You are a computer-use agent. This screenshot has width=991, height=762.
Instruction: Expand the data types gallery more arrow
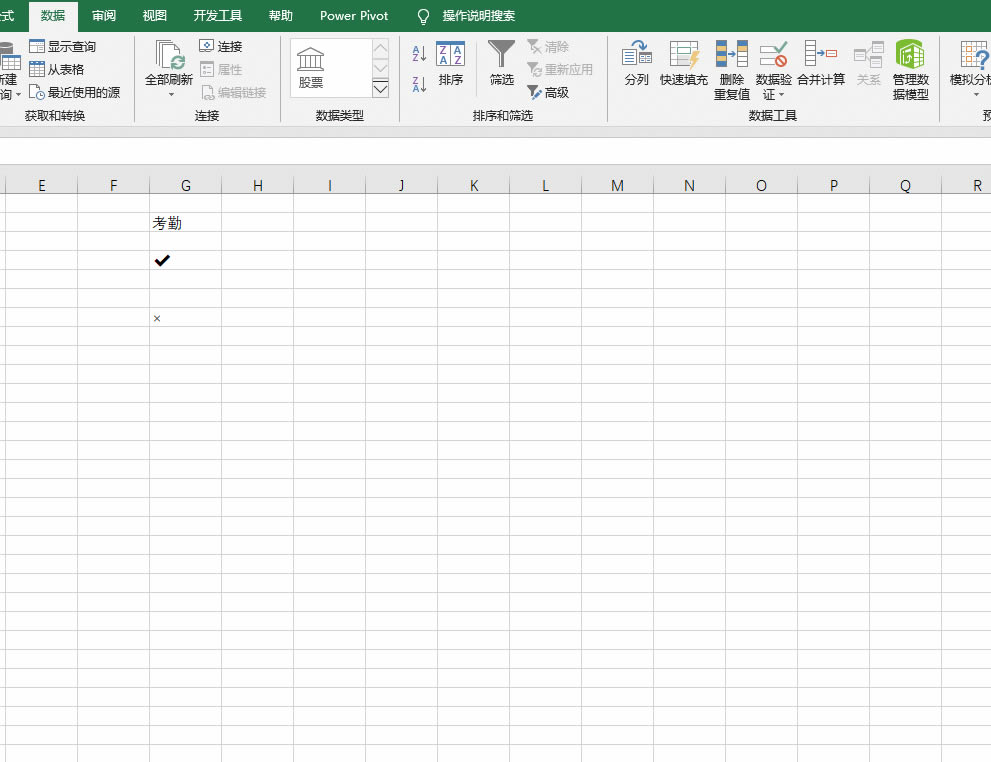[x=380, y=88]
